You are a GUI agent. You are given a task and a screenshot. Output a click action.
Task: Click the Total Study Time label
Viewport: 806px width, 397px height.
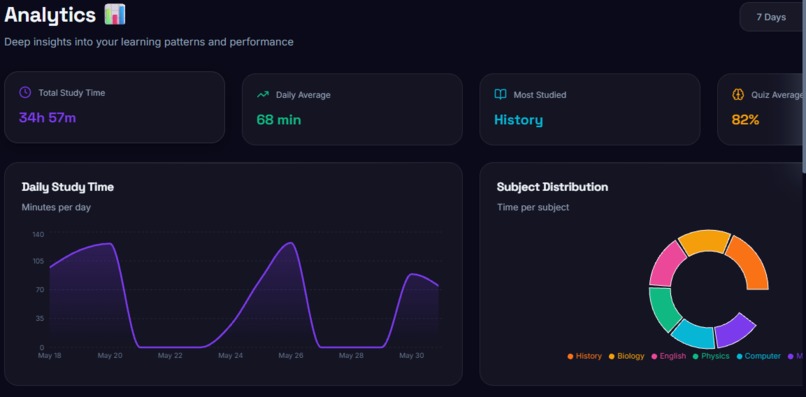71,93
